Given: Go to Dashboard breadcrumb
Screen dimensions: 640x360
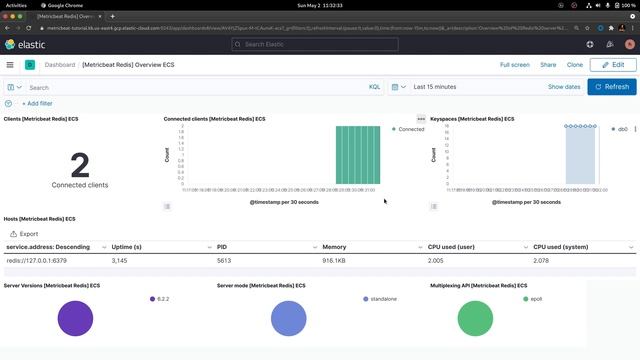Looking at the screenshot, I should pyautogui.click(x=60, y=65).
